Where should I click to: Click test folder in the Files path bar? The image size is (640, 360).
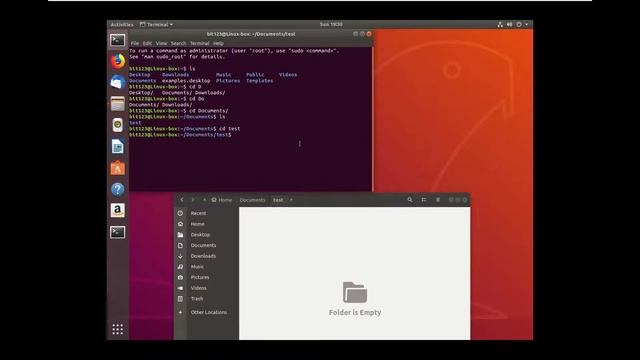click(x=278, y=200)
